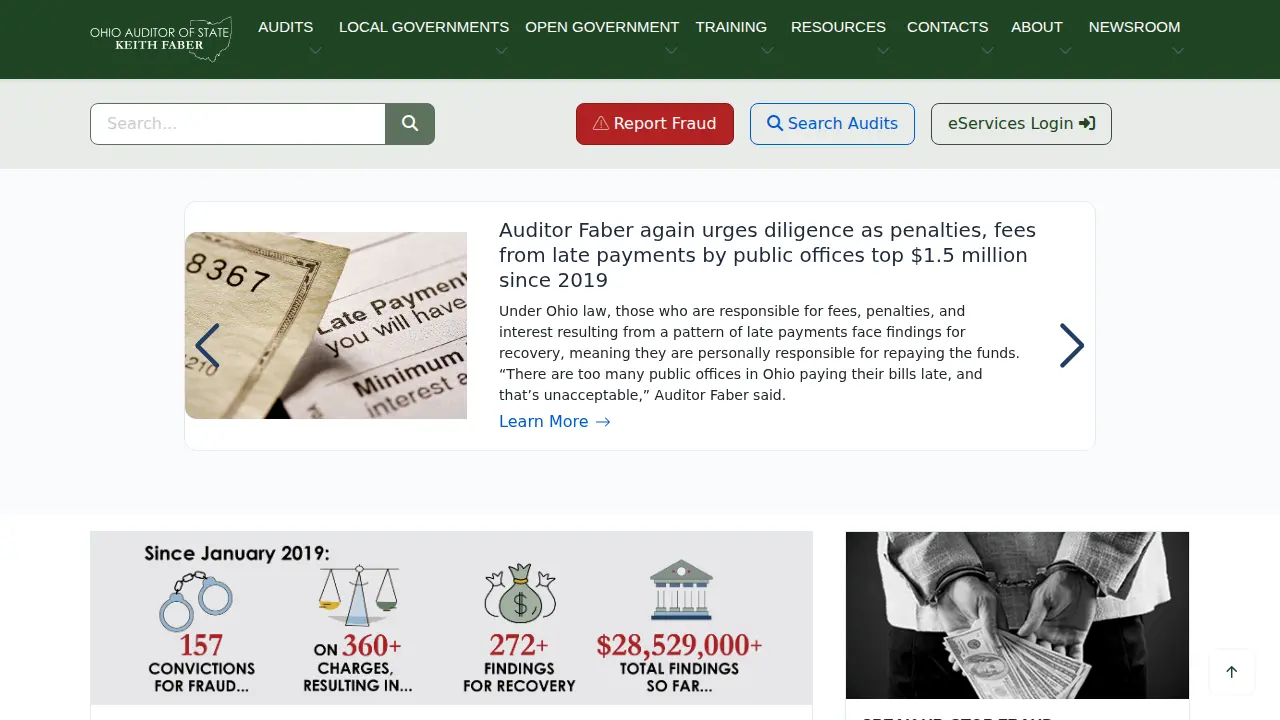Screen dimensions: 1280x720
Task: Open the Newsroom menu
Action: coord(1134,27)
